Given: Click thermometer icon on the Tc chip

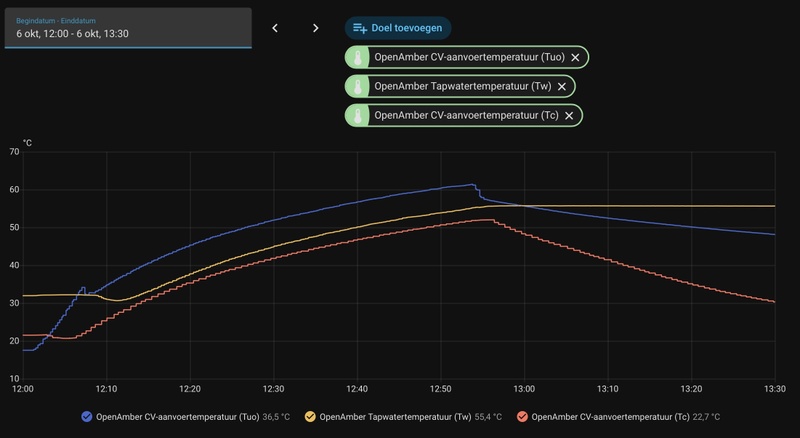Looking at the screenshot, I should click(x=358, y=115).
